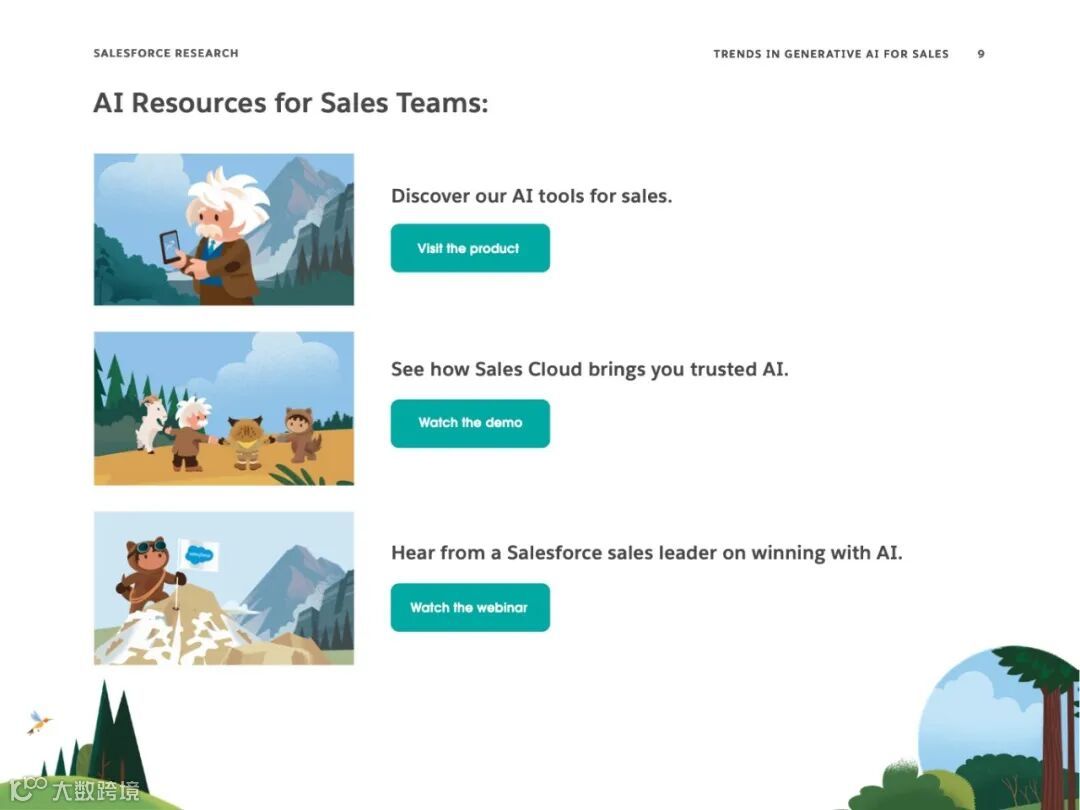Viewport: 1080px width, 810px height.
Task: Open the characters holding hands thumbnail
Action: (224, 408)
